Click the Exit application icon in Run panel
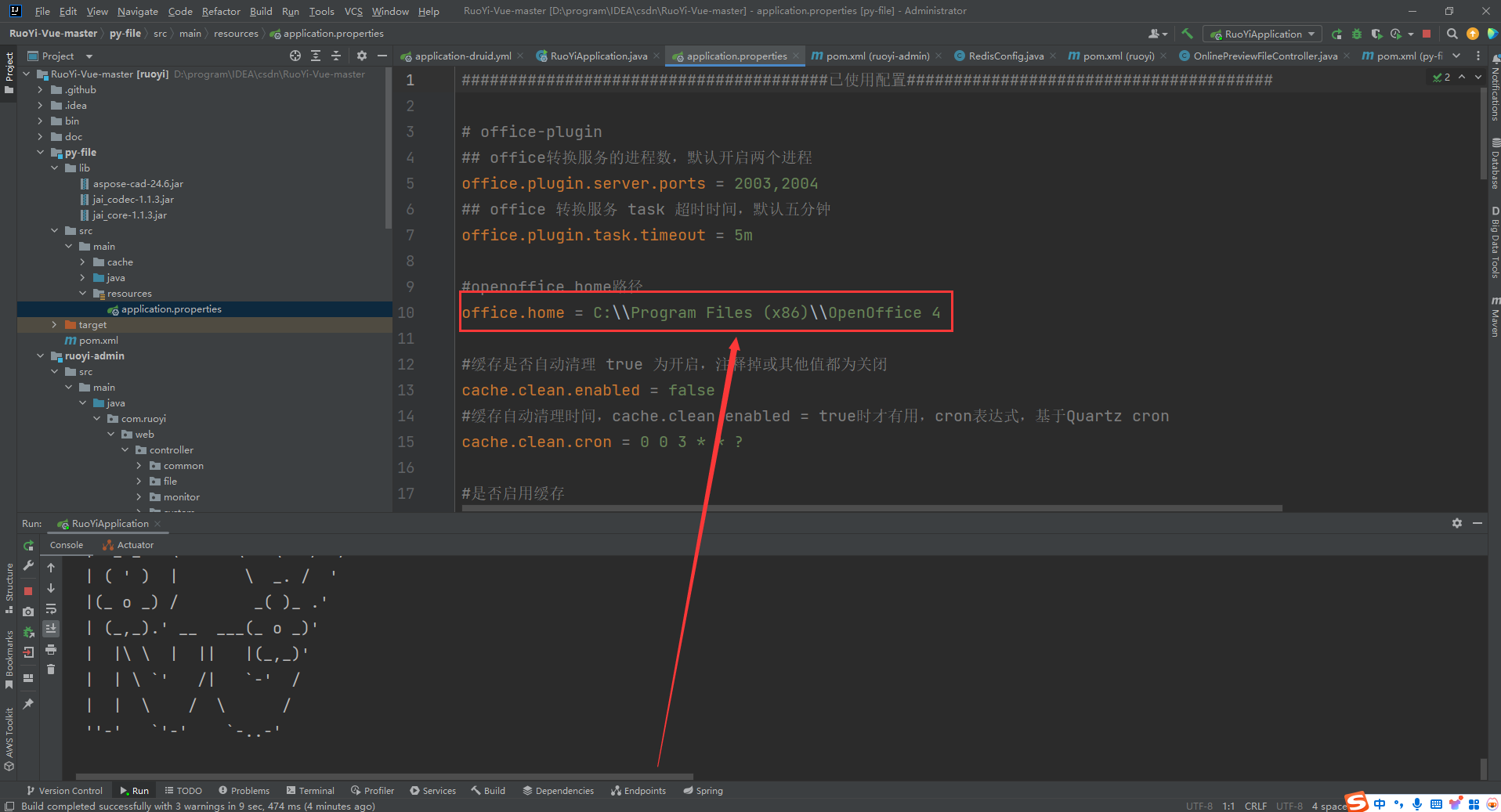 pyautogui.click(x=28, y=651)
